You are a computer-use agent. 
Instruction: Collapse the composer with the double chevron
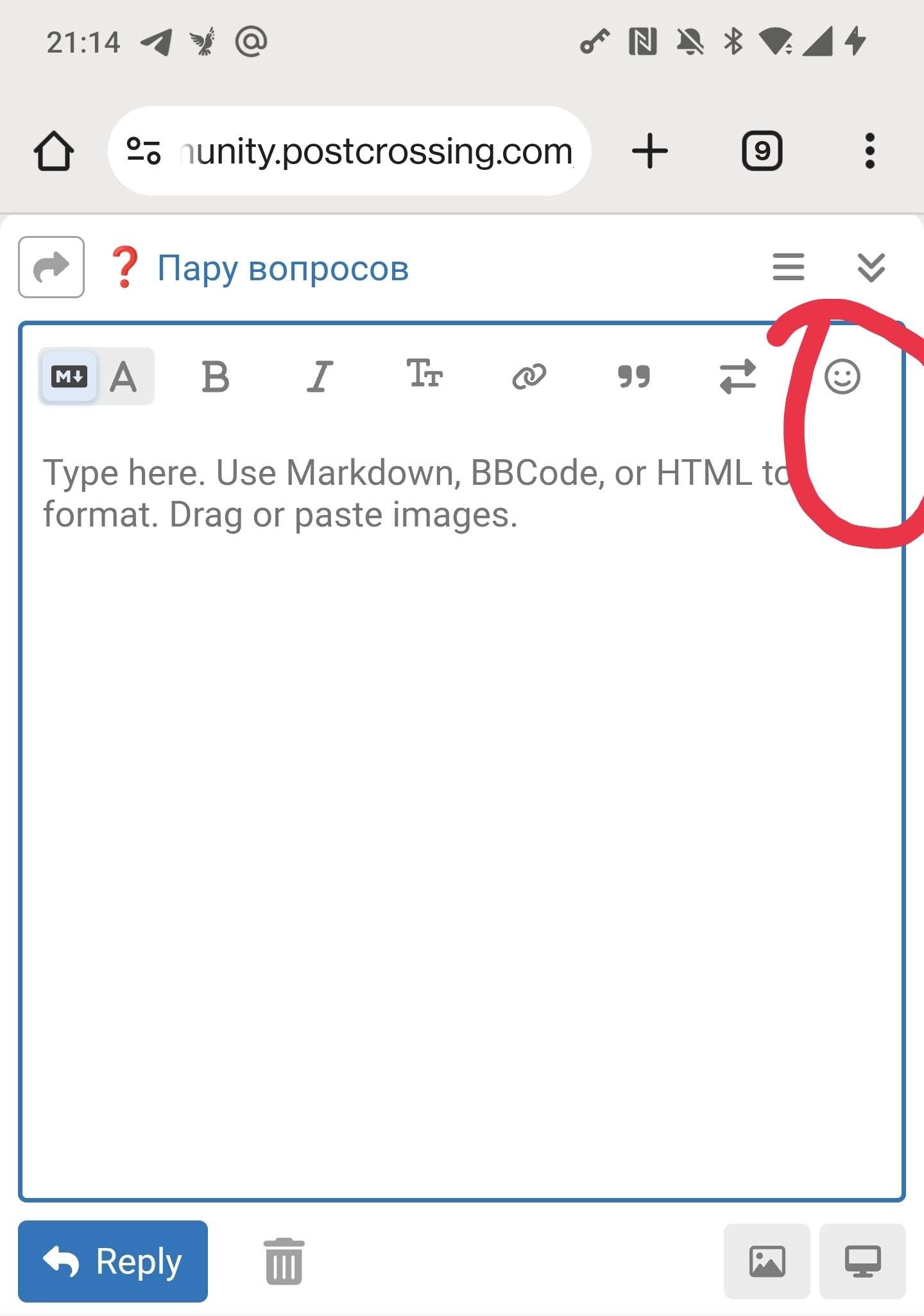tap(871, 267)
